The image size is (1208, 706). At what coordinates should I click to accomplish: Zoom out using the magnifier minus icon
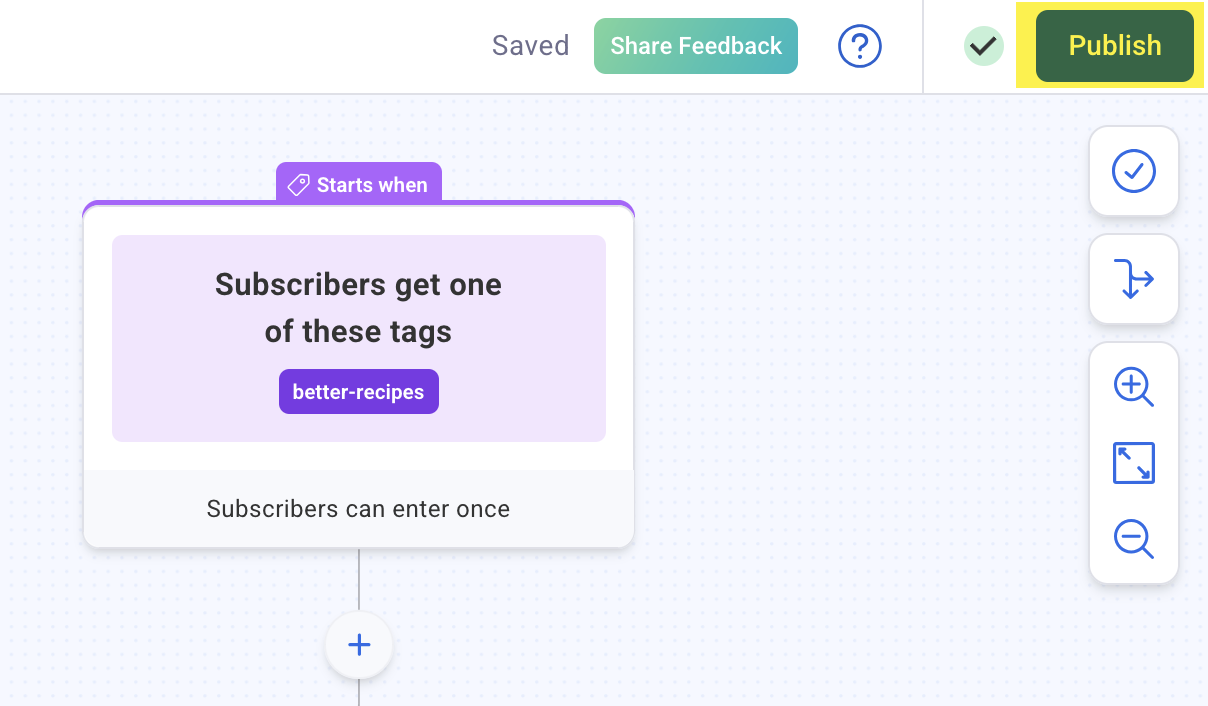[1133, 539]
